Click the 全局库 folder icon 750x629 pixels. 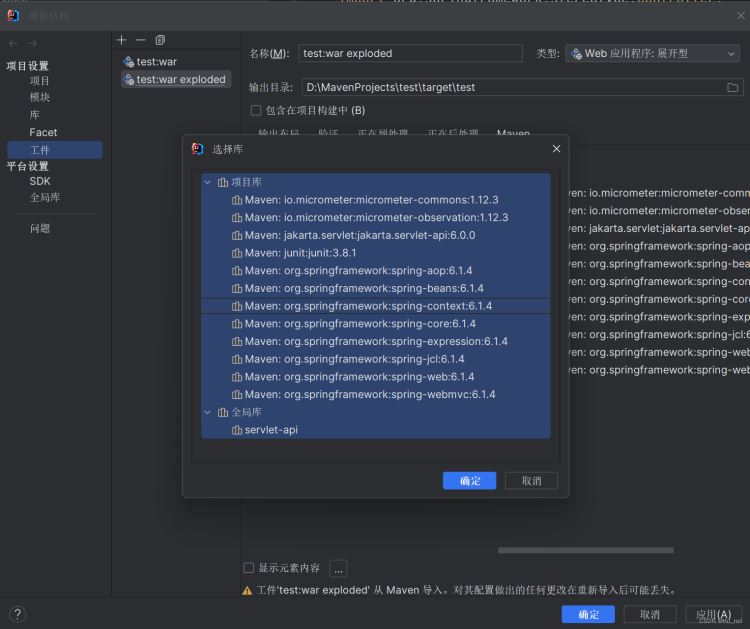[223, 412]
